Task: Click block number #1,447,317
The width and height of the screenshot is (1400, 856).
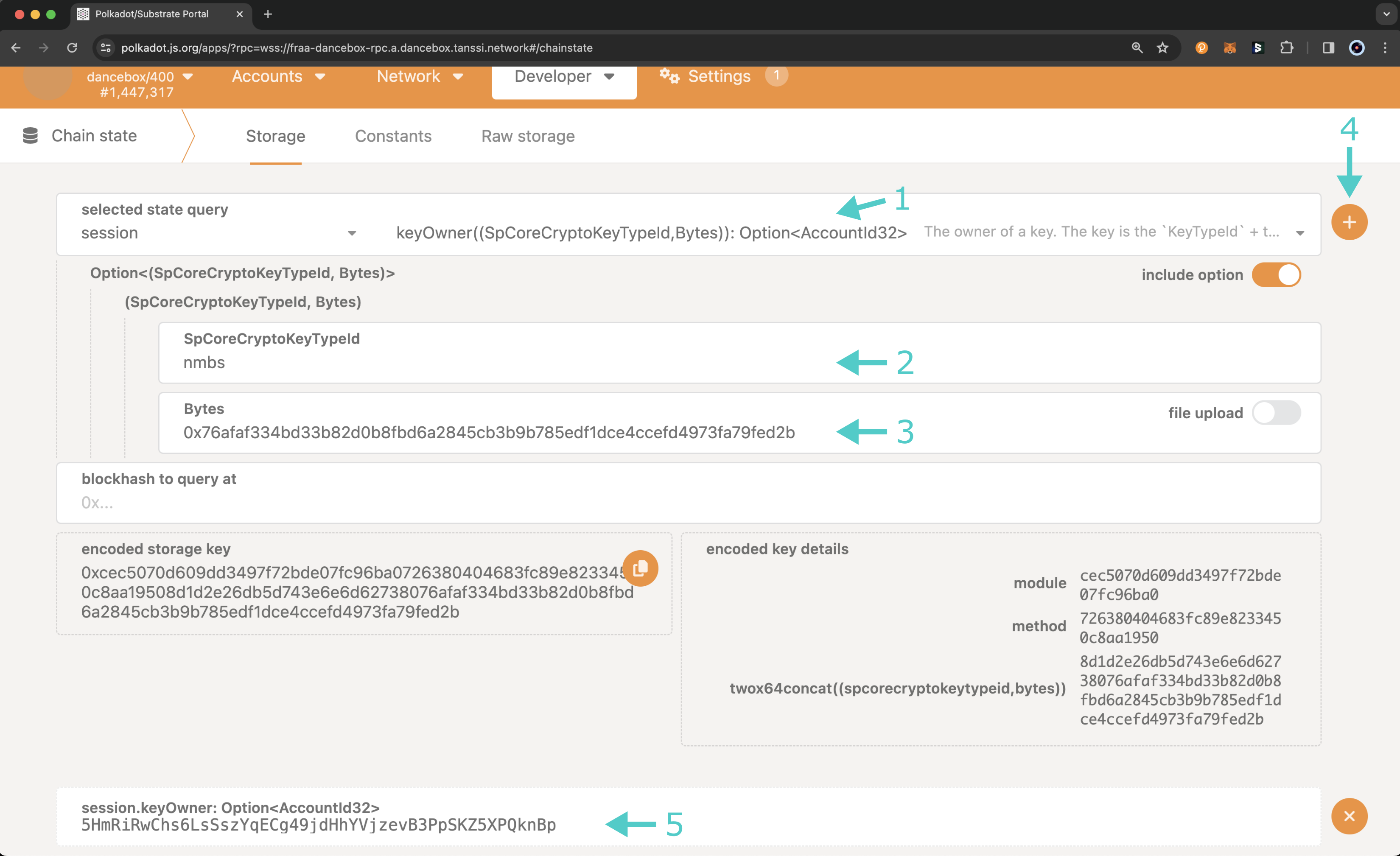Action: [137, 92]
